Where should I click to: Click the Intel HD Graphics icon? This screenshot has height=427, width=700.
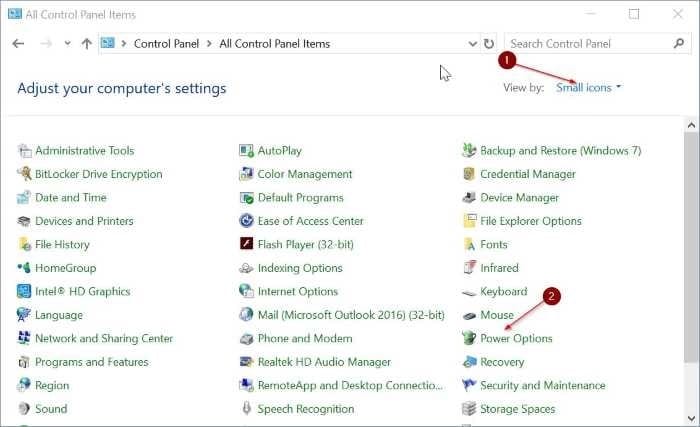(x=24, y=291)
